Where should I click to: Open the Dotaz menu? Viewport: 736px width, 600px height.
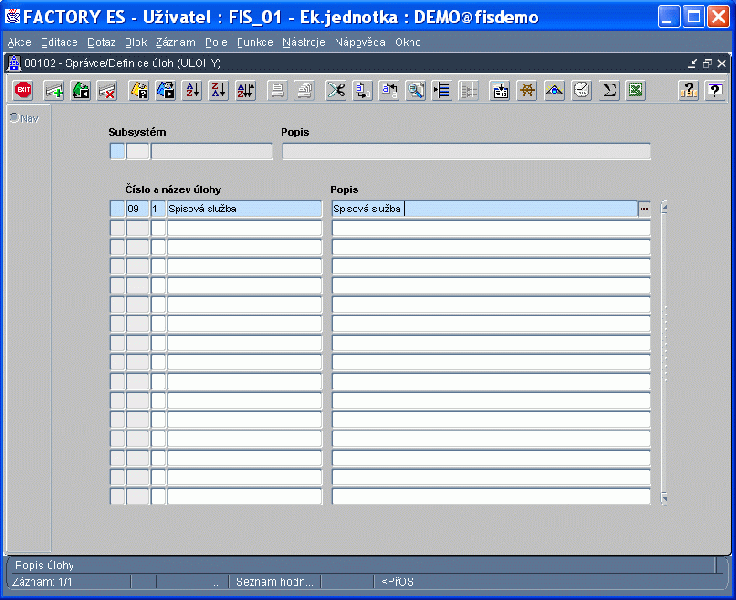pos(101,42)
